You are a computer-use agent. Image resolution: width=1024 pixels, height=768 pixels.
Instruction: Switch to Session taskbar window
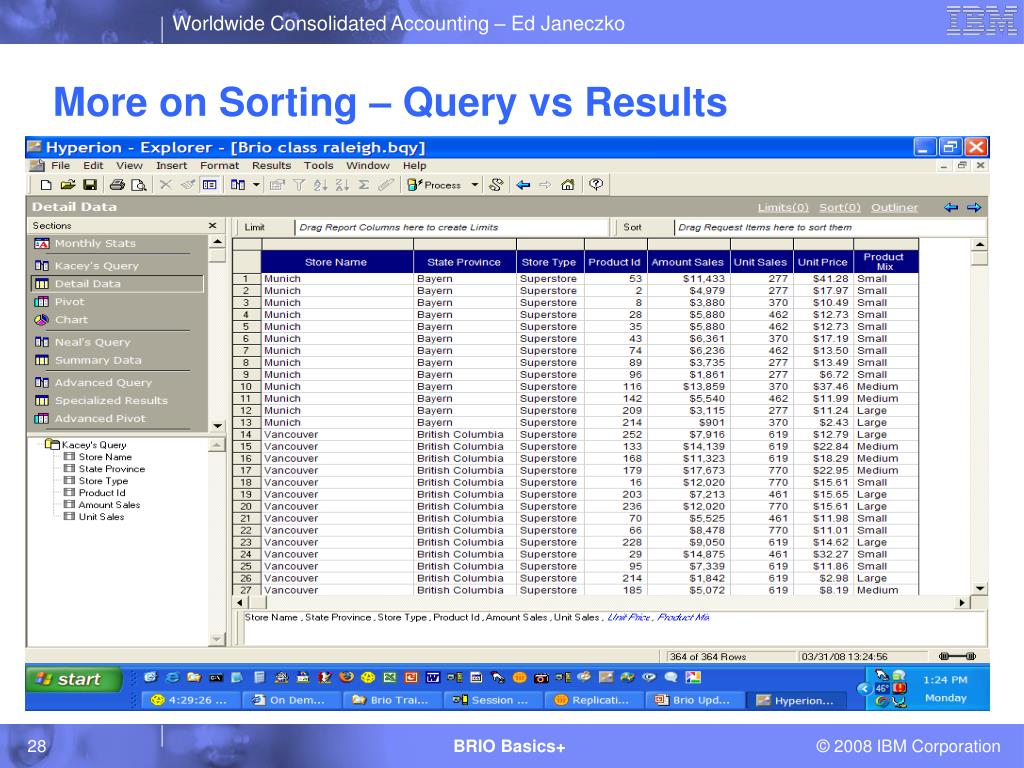tap(492, 700)
